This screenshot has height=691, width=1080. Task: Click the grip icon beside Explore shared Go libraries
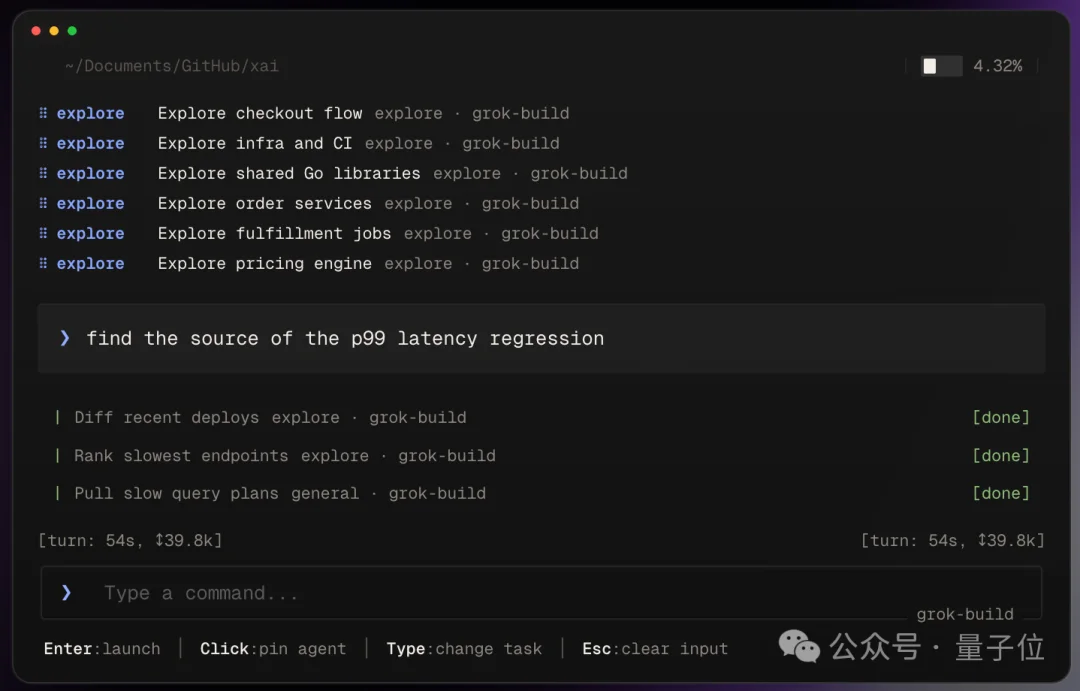(43, 173)
